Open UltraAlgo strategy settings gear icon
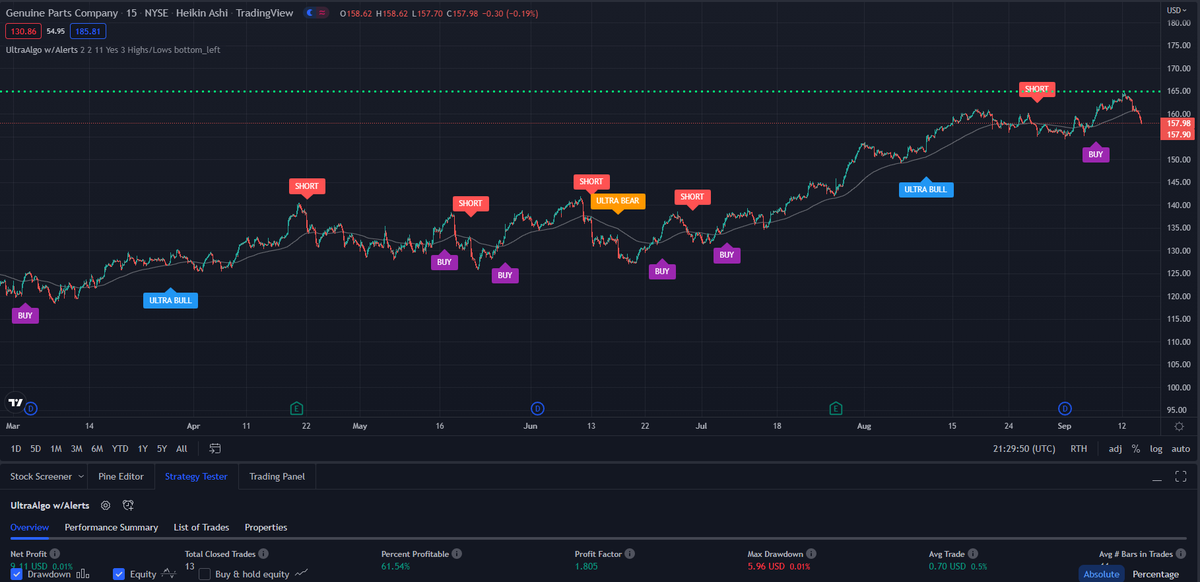 coord(105,506)
